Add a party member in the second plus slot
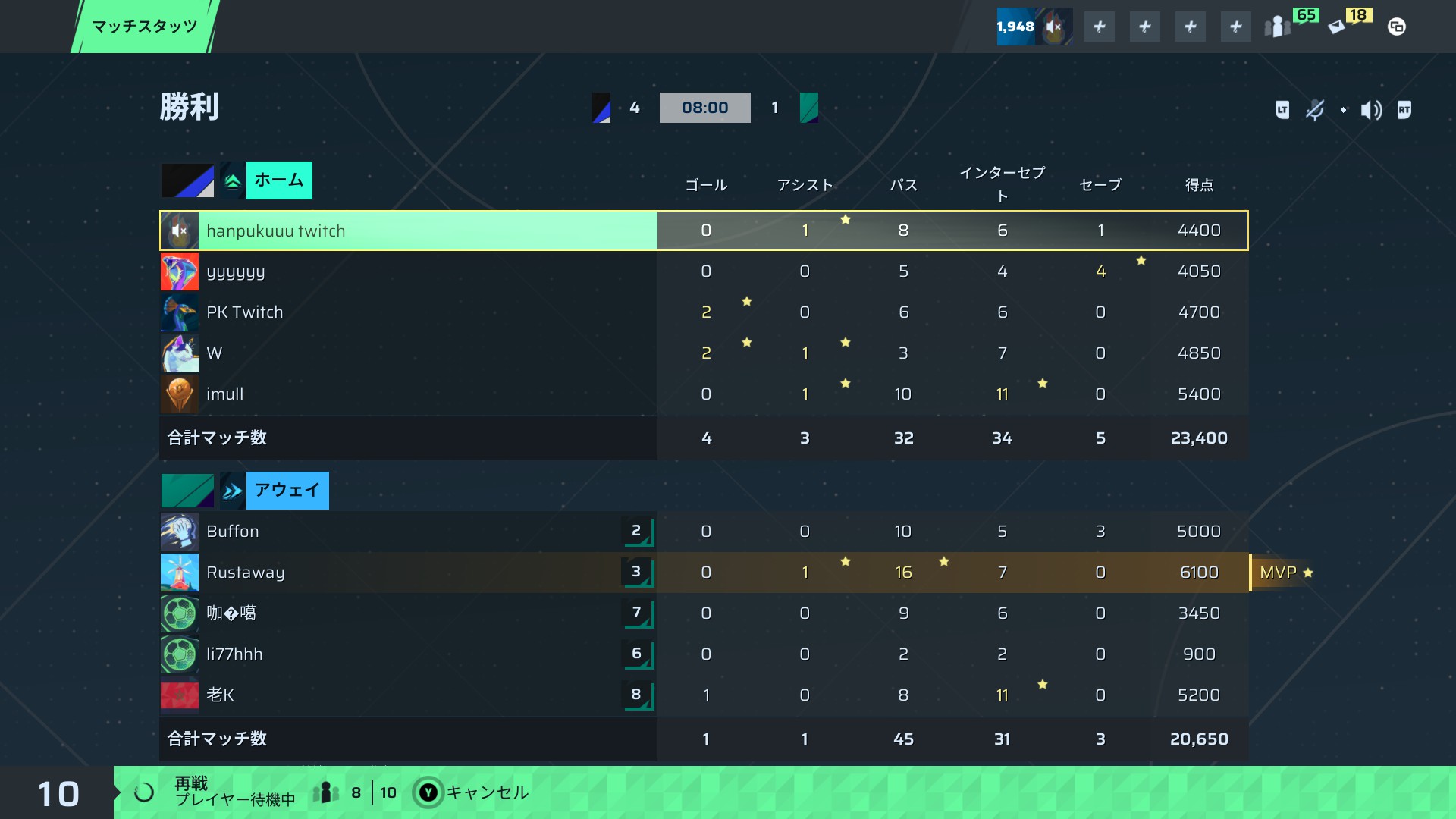This screenshot has height=819, width=1456. click(x=1145, y=27)
